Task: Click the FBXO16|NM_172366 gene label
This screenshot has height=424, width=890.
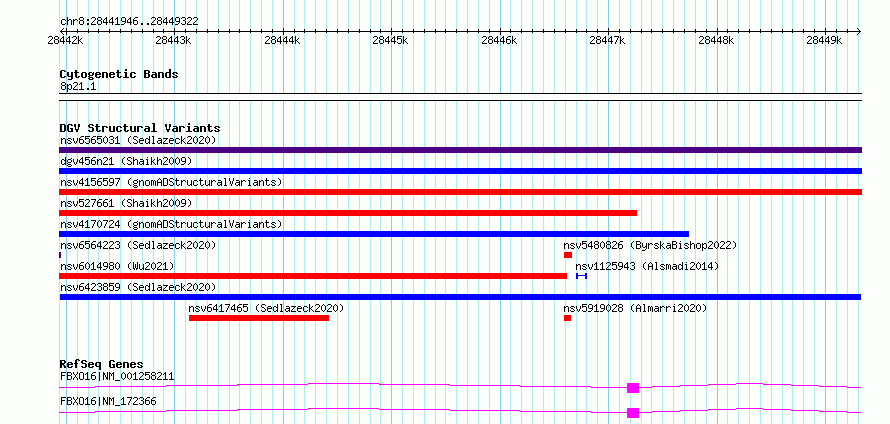Action: [108, 401]
